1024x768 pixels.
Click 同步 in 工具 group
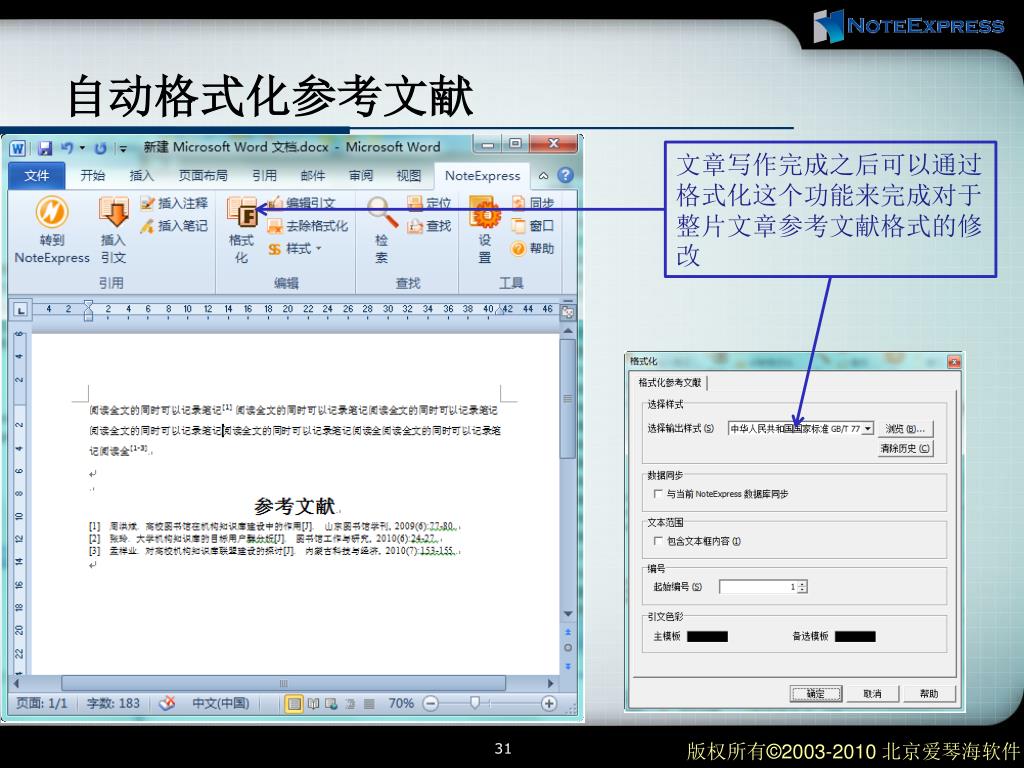pos(533,203)
